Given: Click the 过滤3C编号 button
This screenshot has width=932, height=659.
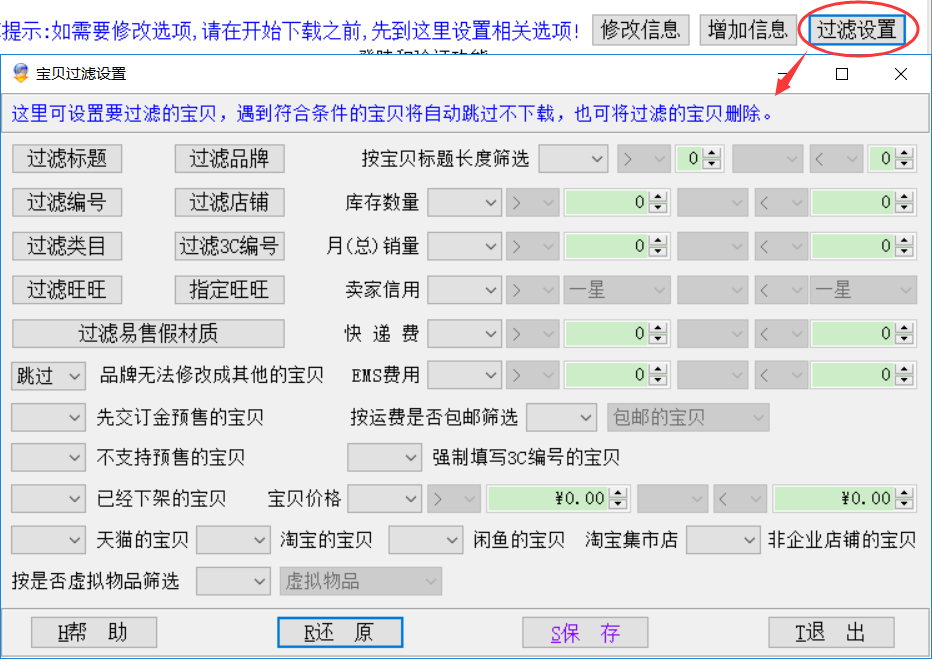Looking at the screenshot, I should tap(229, 245).
